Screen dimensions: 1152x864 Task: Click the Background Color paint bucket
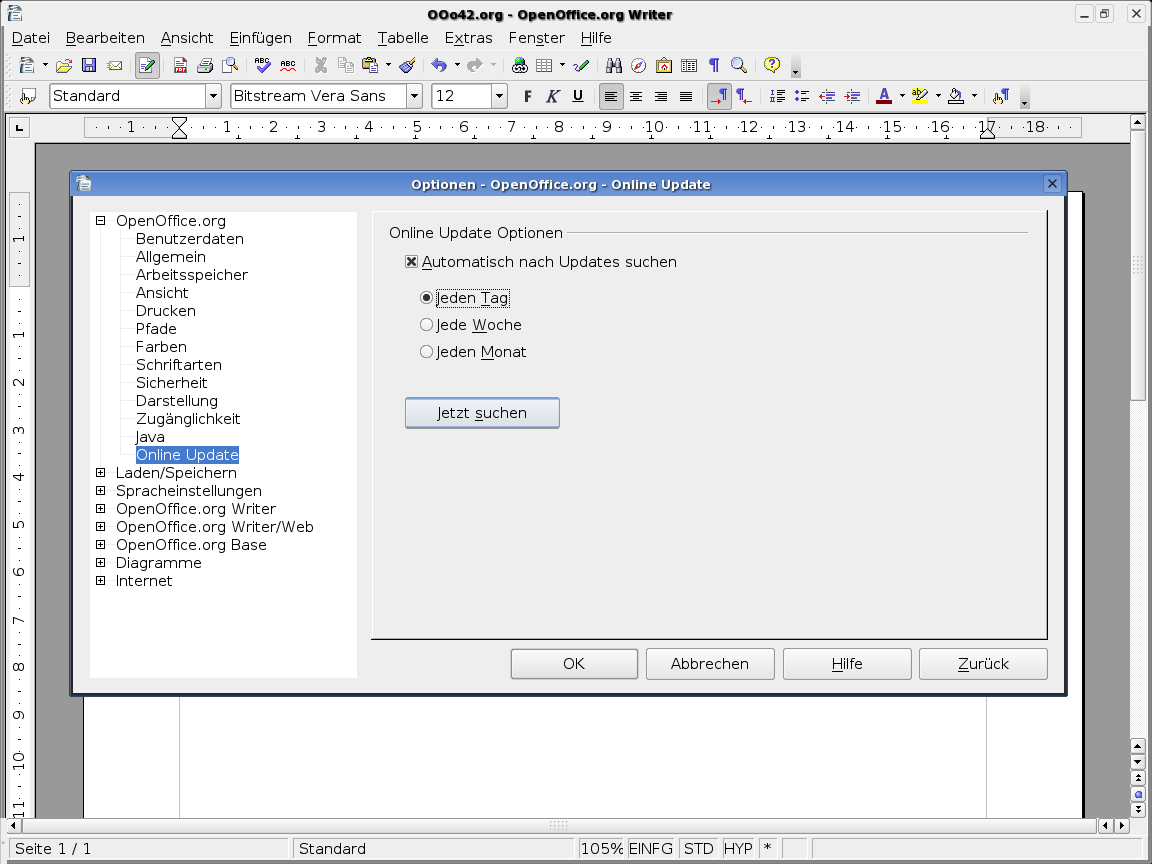956,96
